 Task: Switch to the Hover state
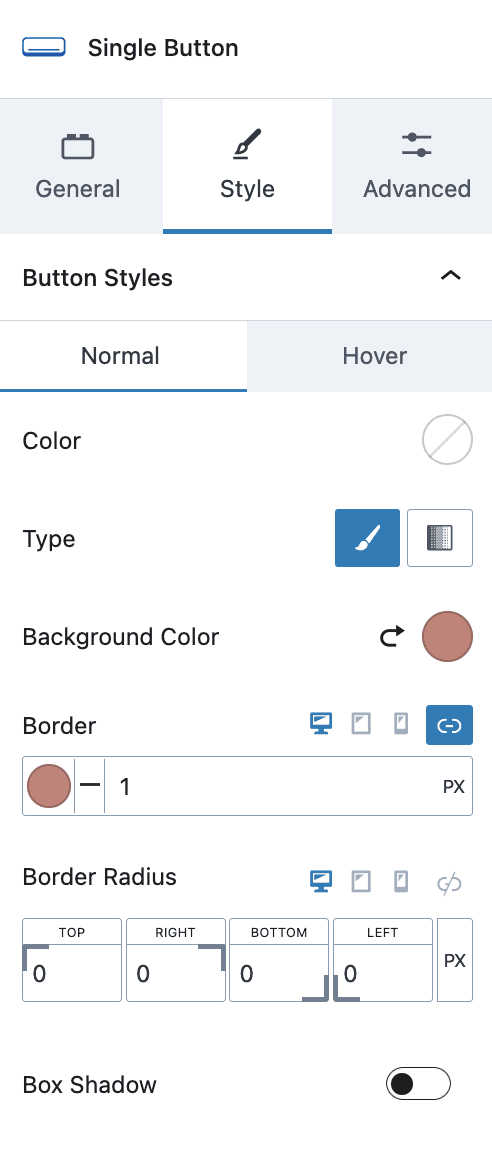point(375,356)
